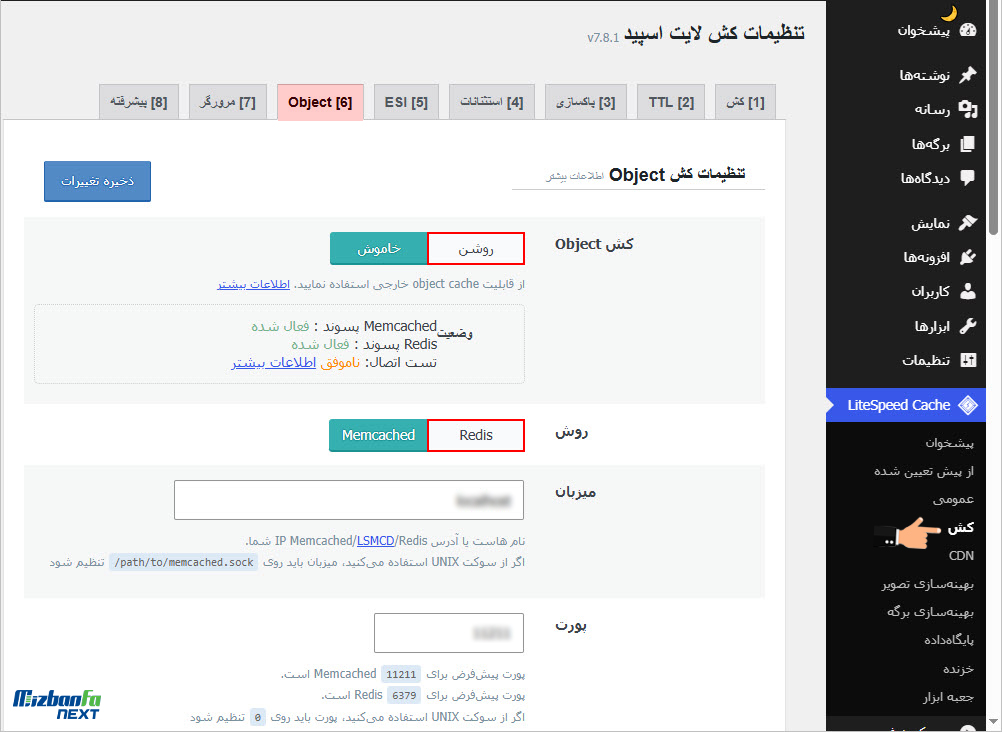This screenshot has height=732, width=1002.
Task: Switch to the [1] کش tab
Action: (x=745, y=102)
